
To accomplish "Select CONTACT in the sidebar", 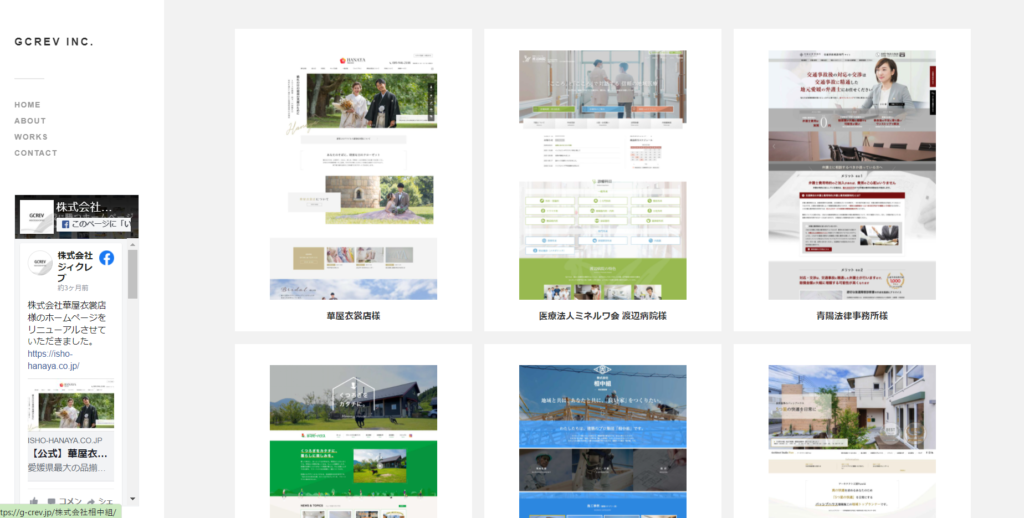I will (x=36, y=153).
